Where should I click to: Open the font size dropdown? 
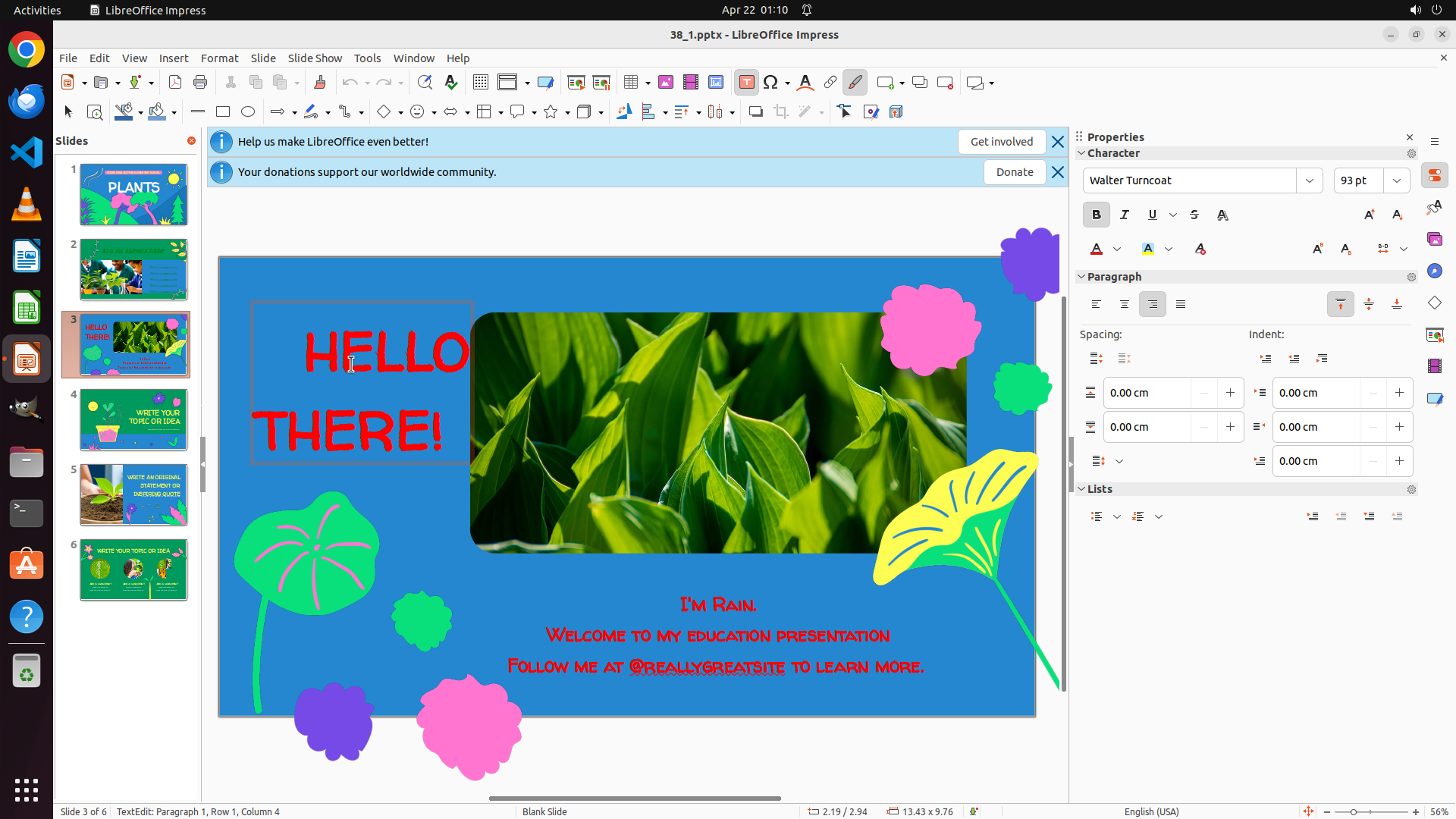click(1397, 180)
